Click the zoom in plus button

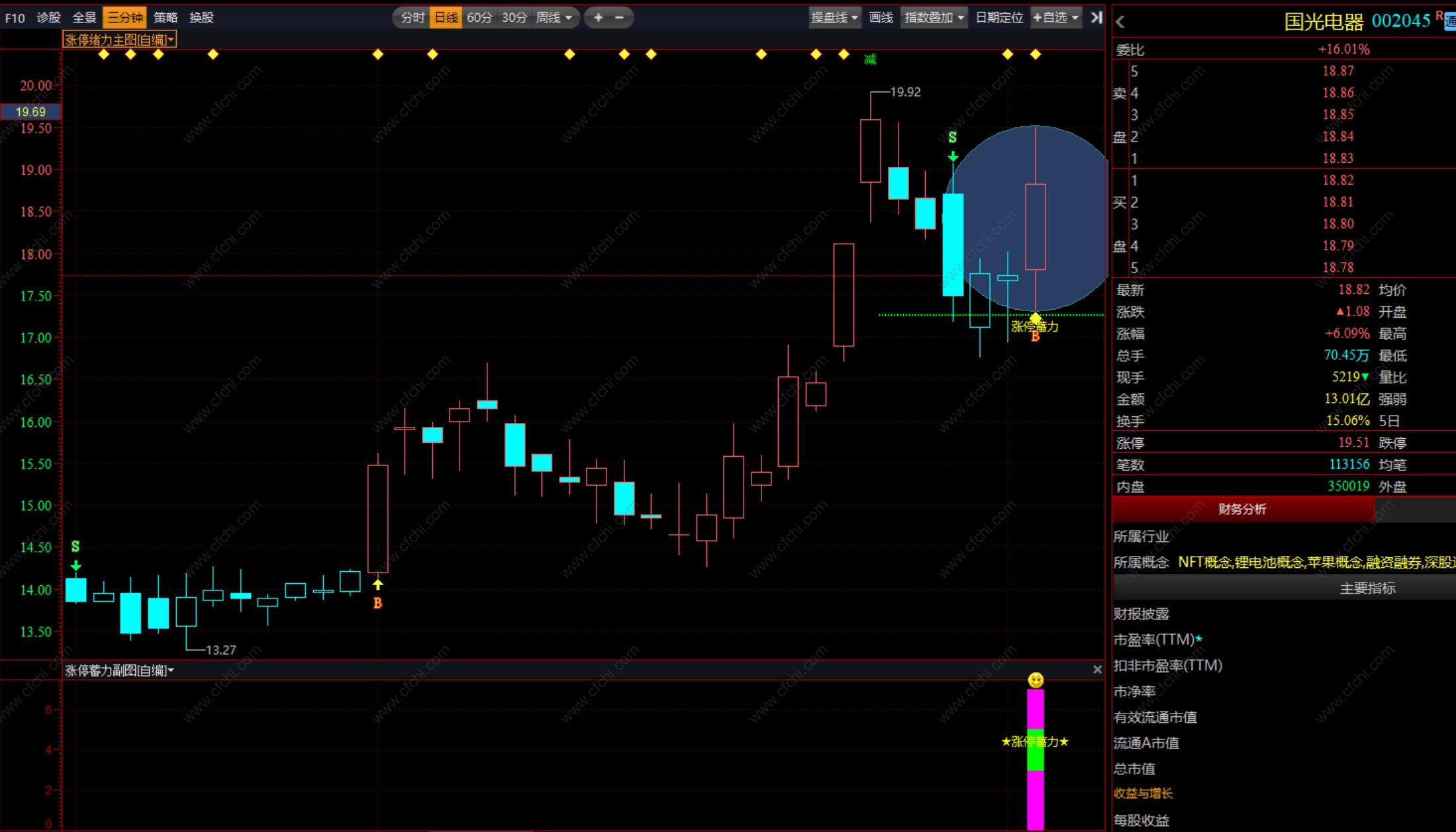coord(598,18)
